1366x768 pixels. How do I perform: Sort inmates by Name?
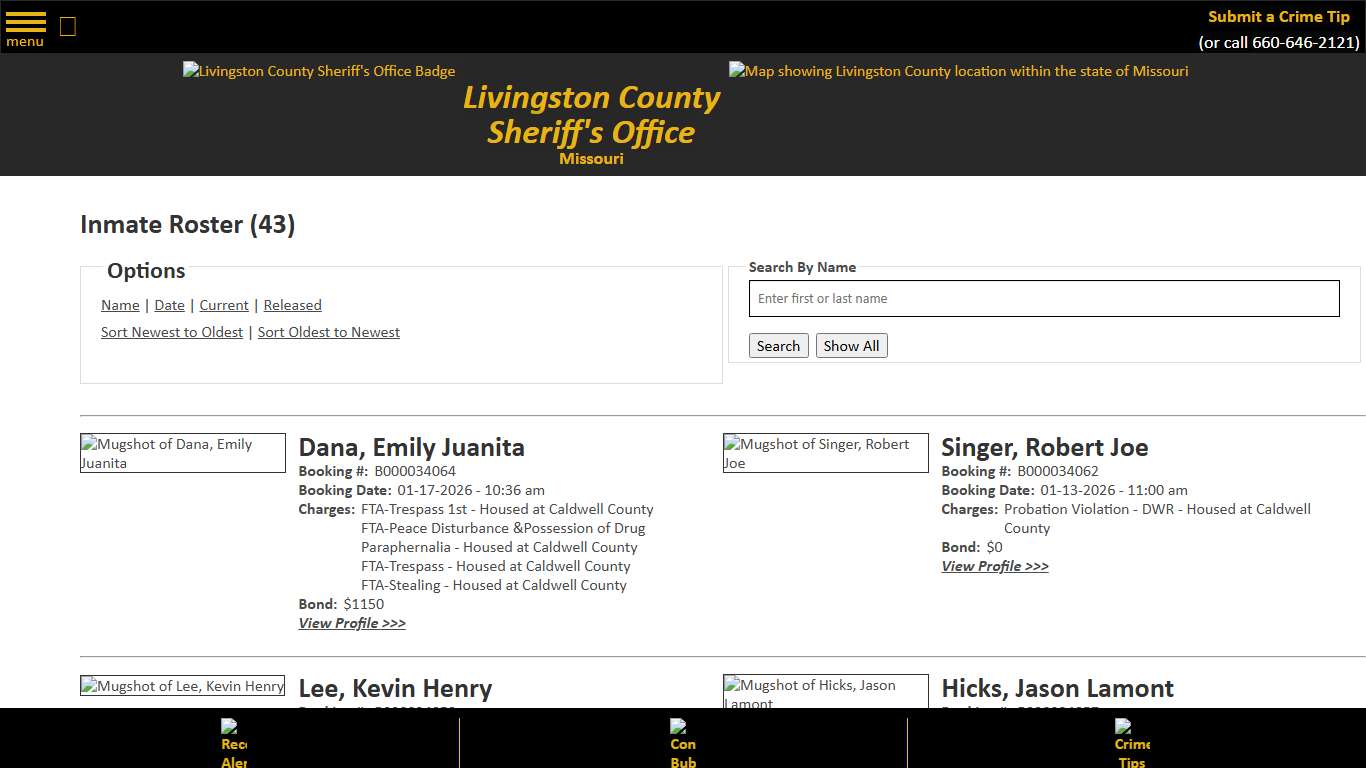(x=119, y=305)
